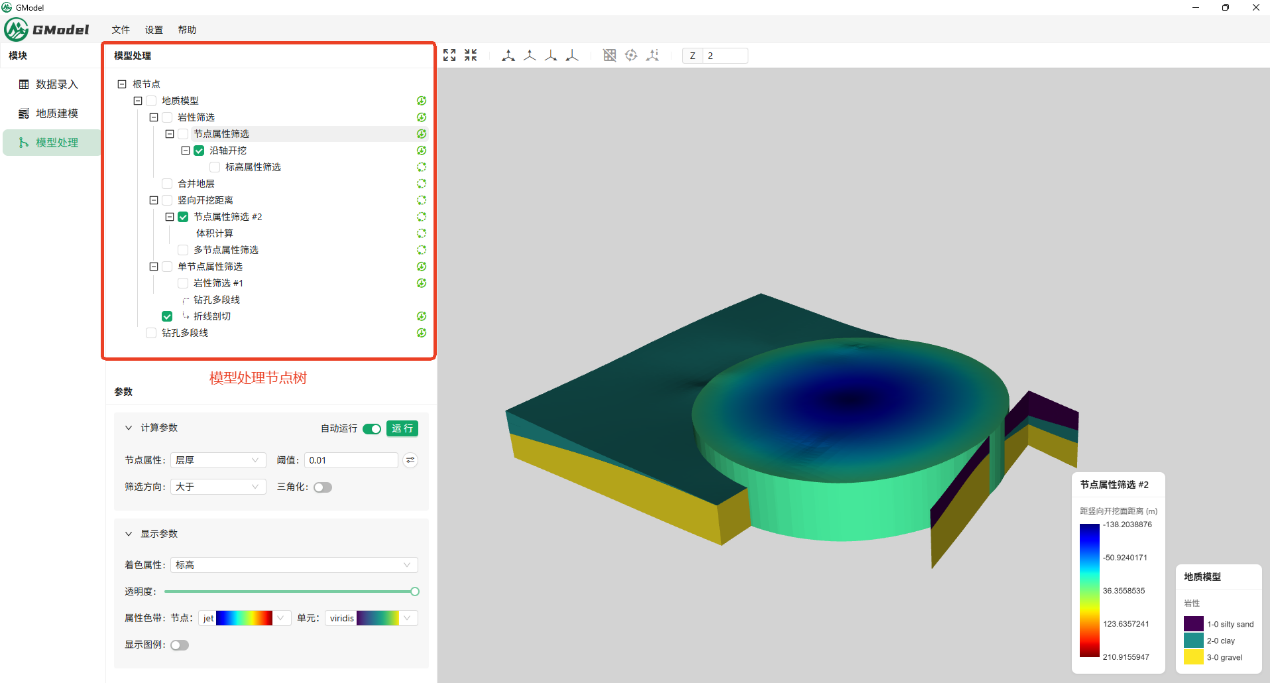The image size is (1270, 683).
Task: Uncheck the 沿轴开挖 node checkbox
Action: click(199, 151)
